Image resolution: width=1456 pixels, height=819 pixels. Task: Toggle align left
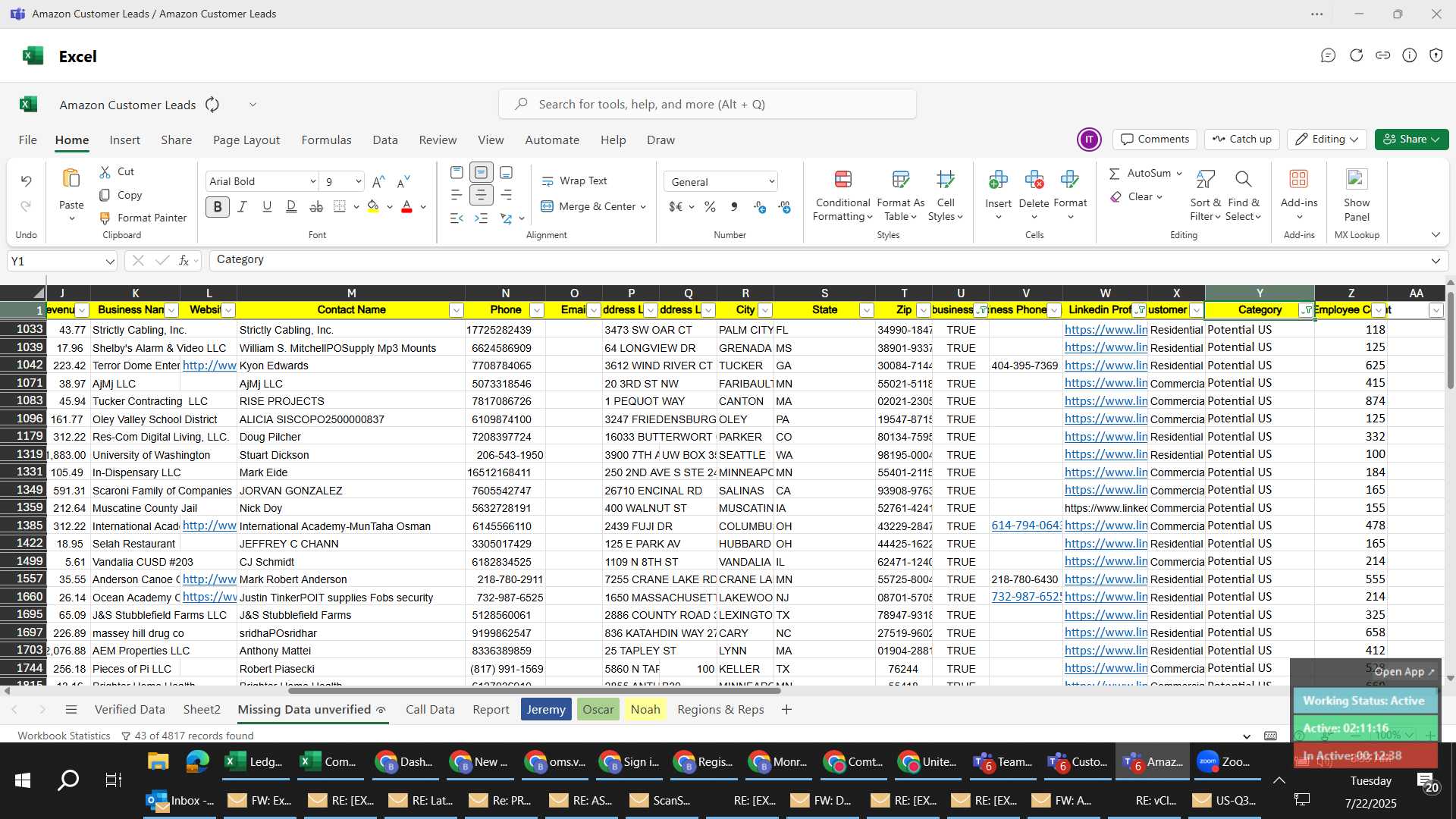pos(457,195)
